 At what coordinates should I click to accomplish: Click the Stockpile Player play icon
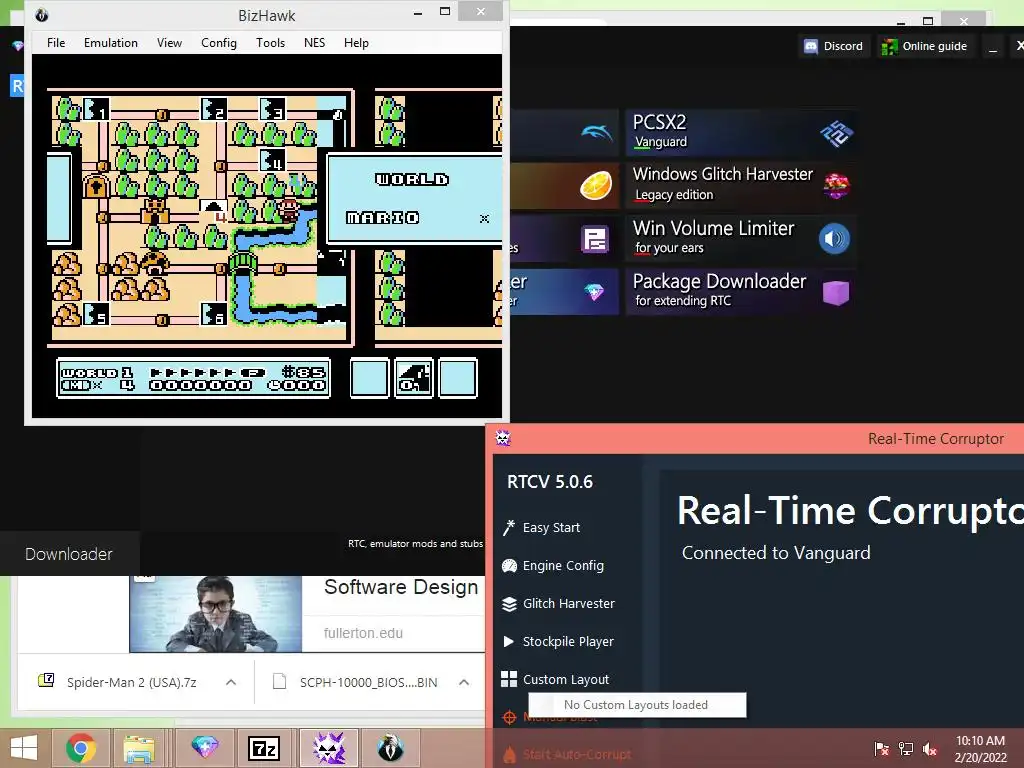[x=509, y=641]
